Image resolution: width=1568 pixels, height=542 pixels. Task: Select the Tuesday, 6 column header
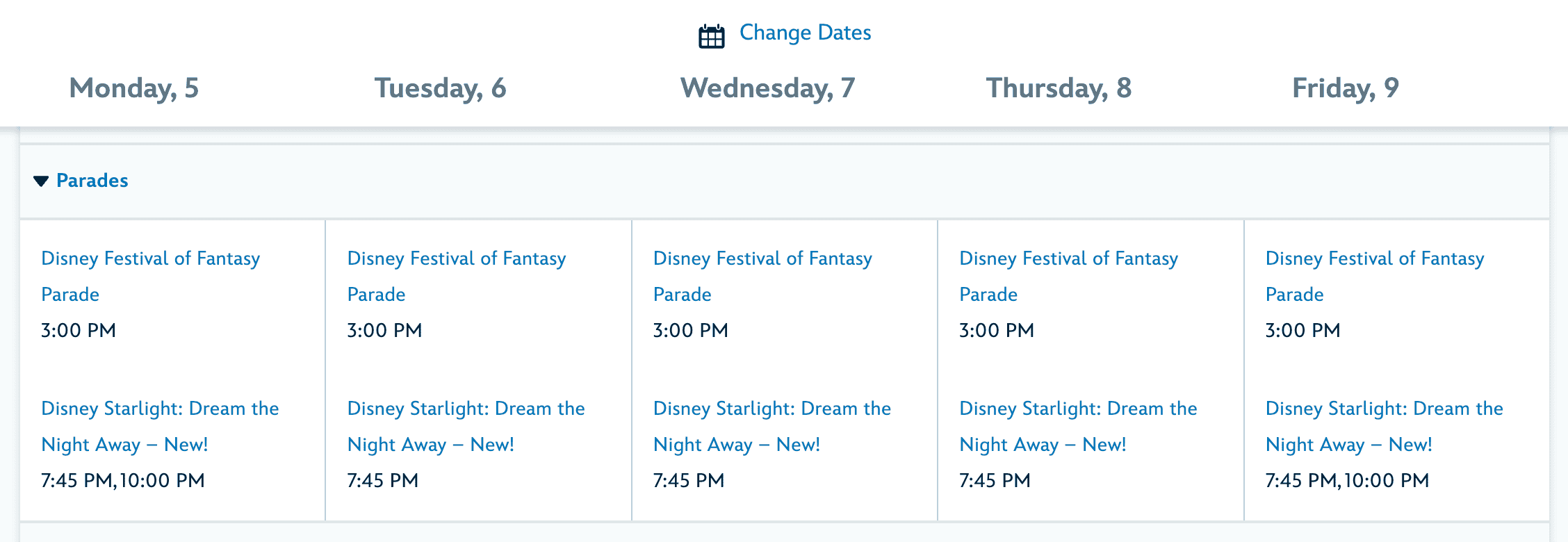440,88
